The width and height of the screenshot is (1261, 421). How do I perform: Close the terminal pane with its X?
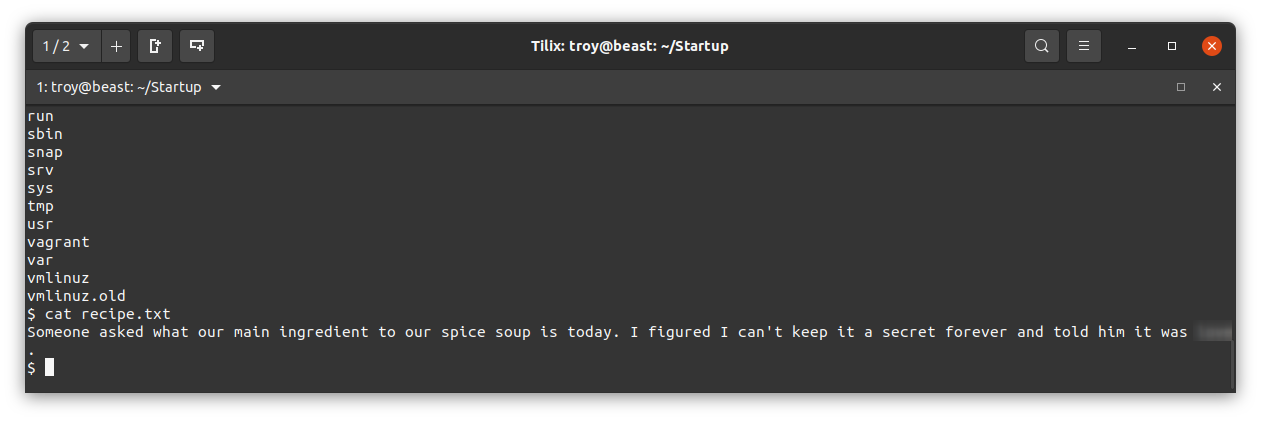pos(1217,87)
